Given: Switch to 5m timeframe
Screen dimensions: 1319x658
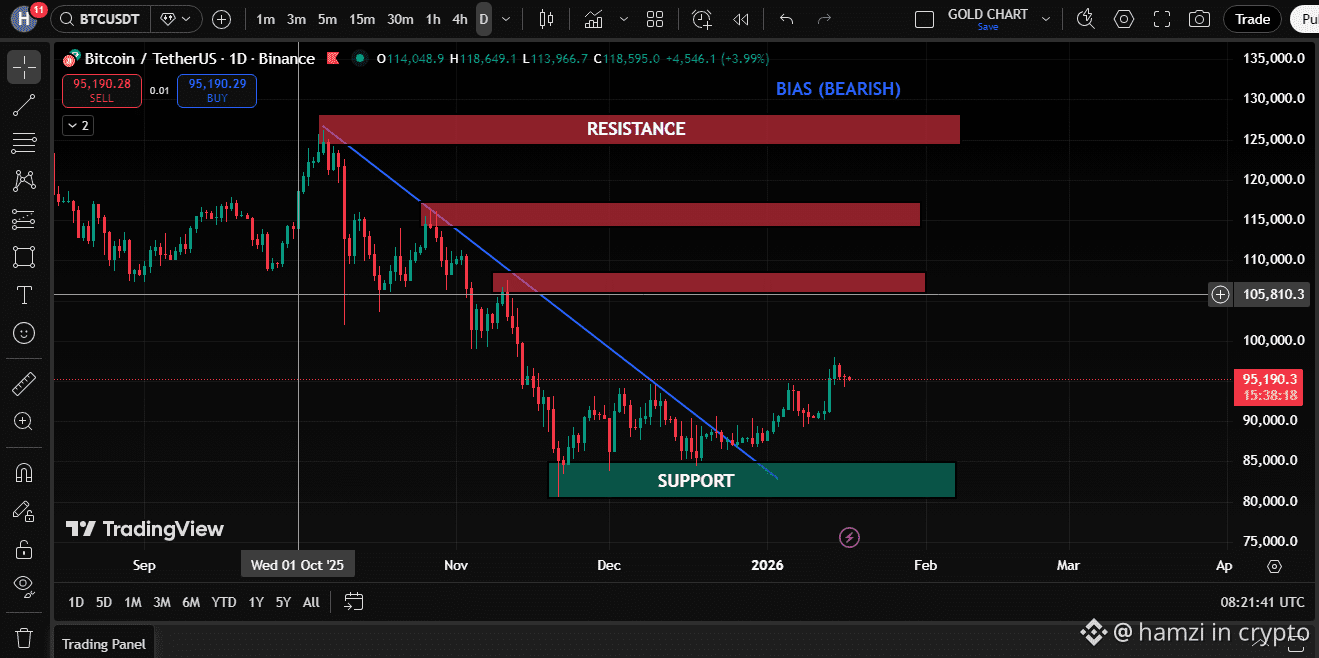Looking at the screenshot, I should [327, 19].
